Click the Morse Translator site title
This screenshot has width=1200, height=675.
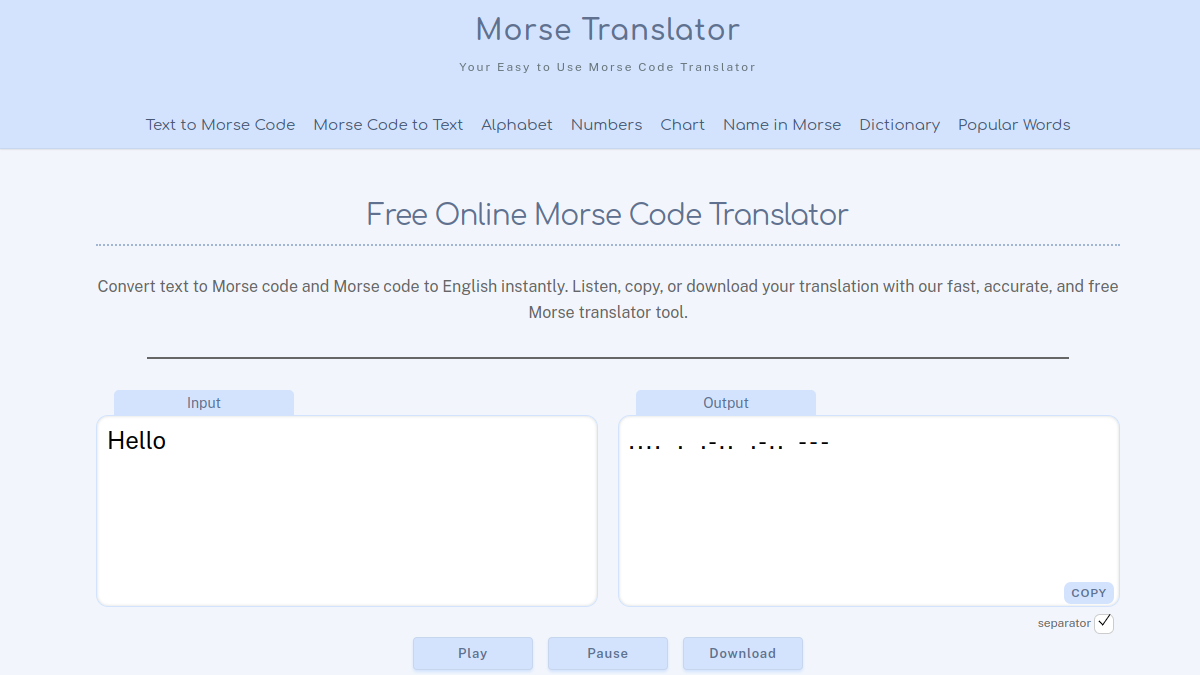(608, 30)
